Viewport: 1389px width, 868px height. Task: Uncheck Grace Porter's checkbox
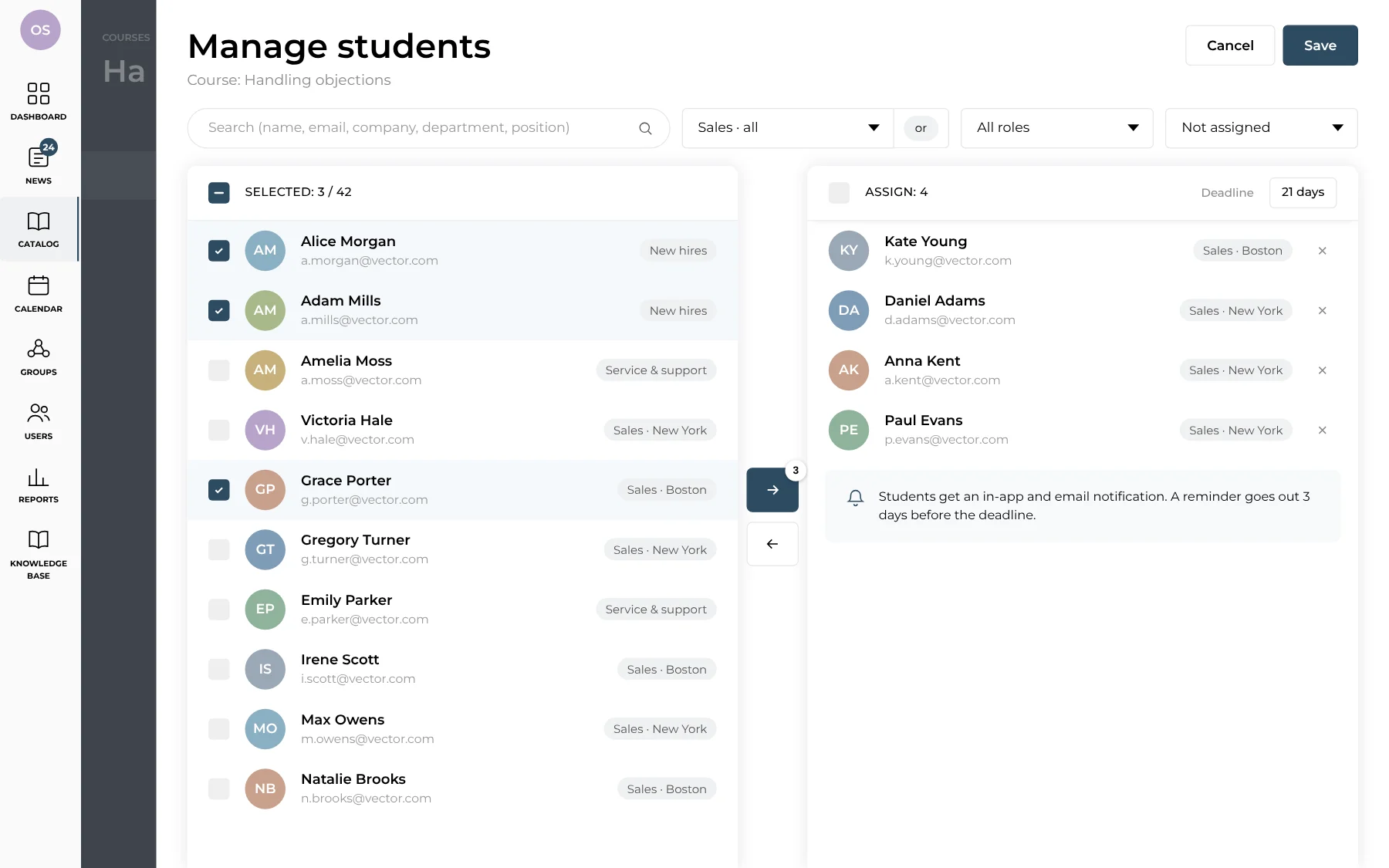click(x=219, y=490)
